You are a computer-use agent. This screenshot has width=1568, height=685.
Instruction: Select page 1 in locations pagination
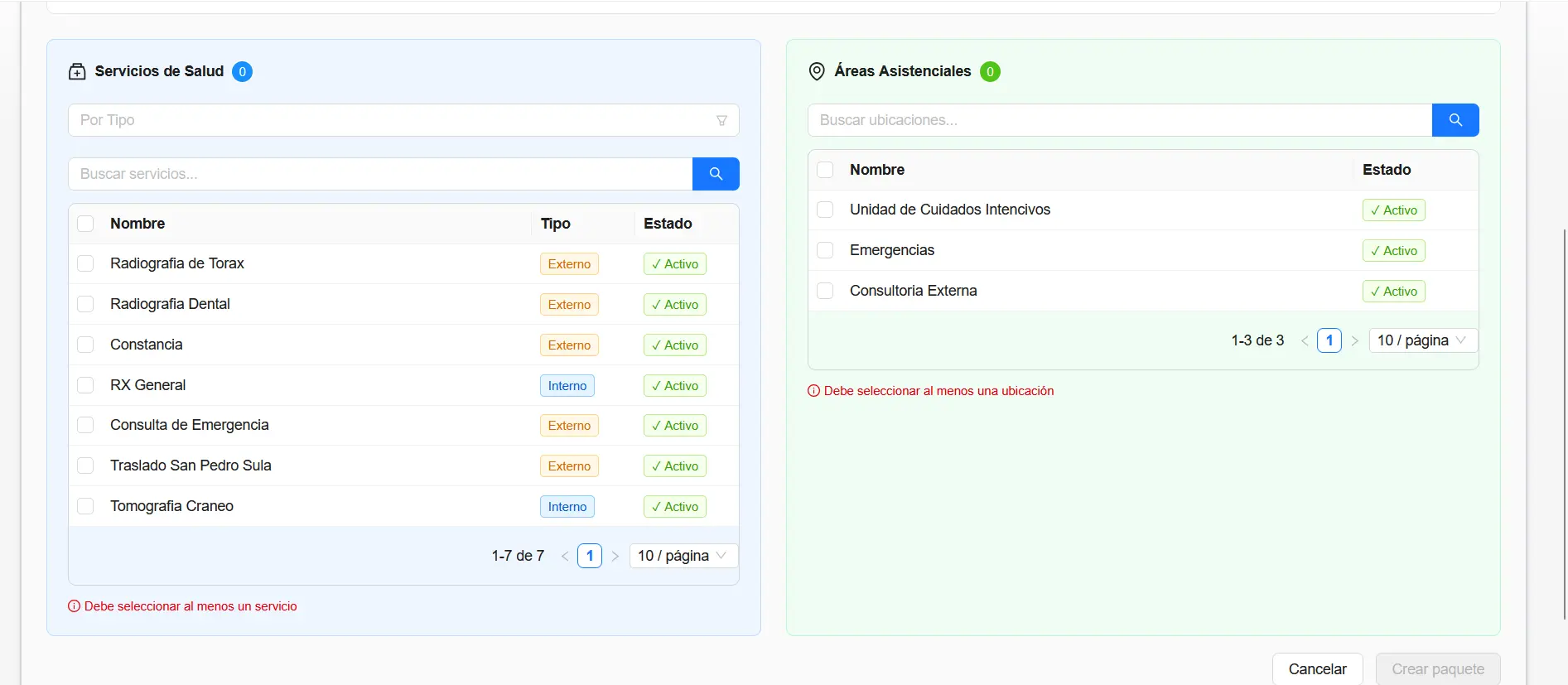1329,340
